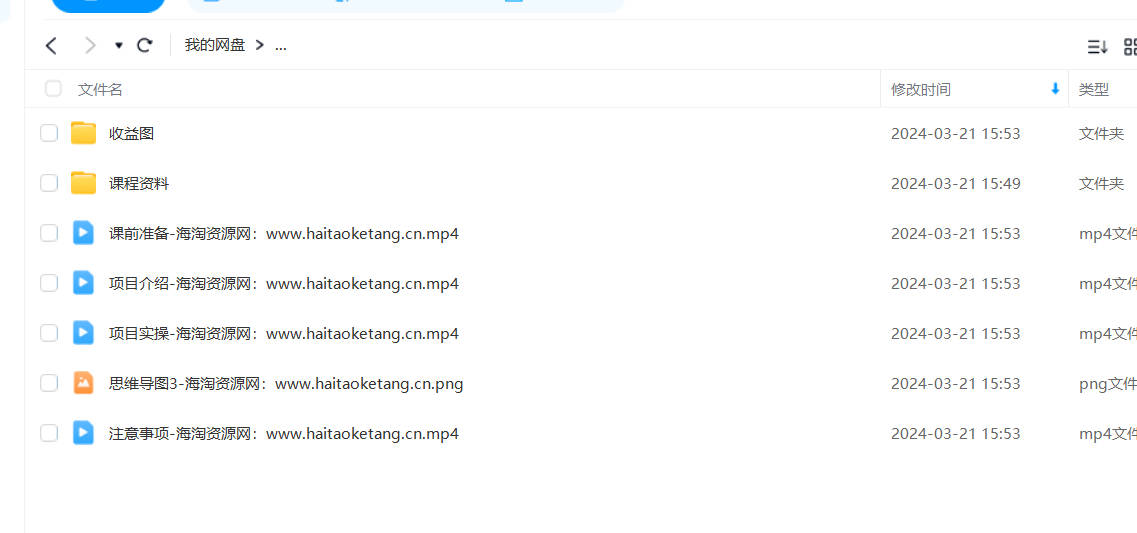This screenshot has height=533, width=1137.
Task: Toggle the blue sort direction arrow
Action: pos(1055,89)
